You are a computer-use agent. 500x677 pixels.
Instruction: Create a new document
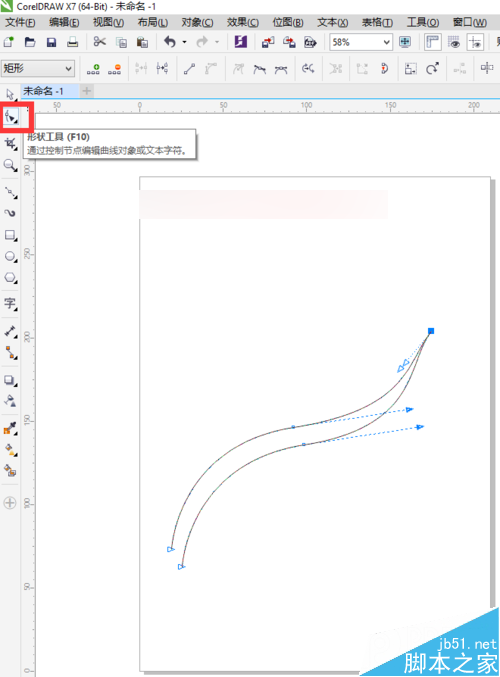click(x=9, y=42)
